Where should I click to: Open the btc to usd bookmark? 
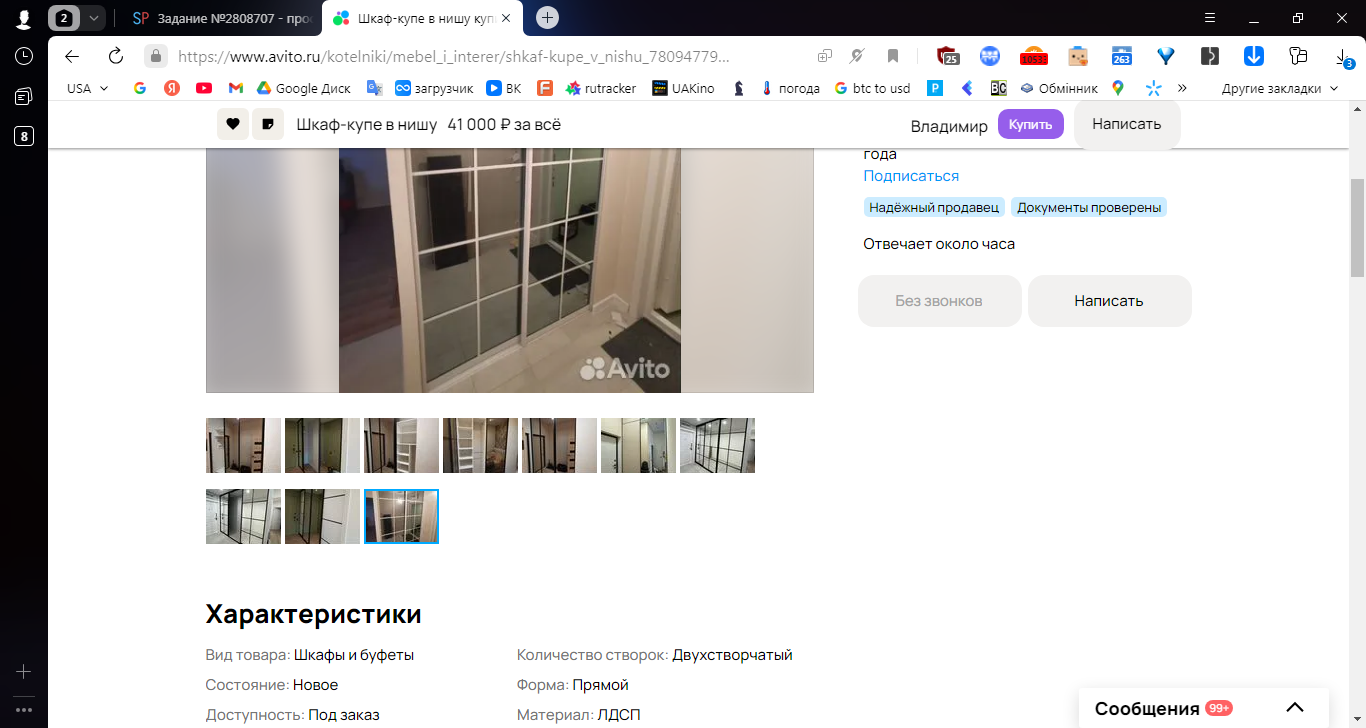[x=872, y=88]
